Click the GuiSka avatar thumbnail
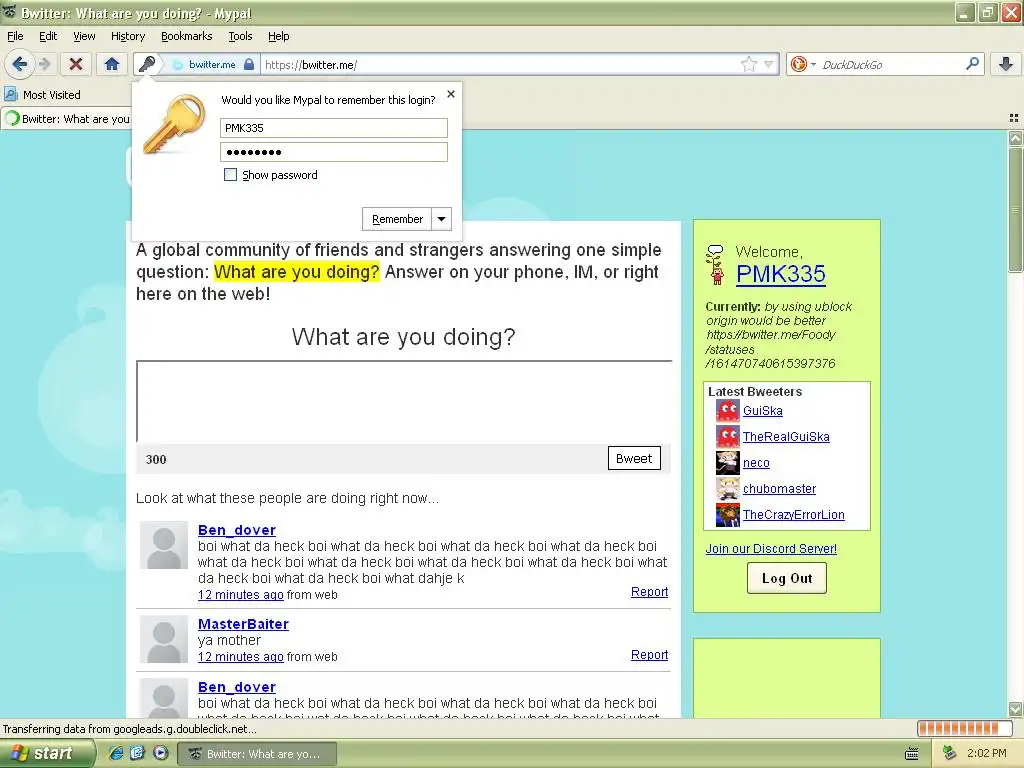The image size is (1024, 768). click(x=728, y=410)
